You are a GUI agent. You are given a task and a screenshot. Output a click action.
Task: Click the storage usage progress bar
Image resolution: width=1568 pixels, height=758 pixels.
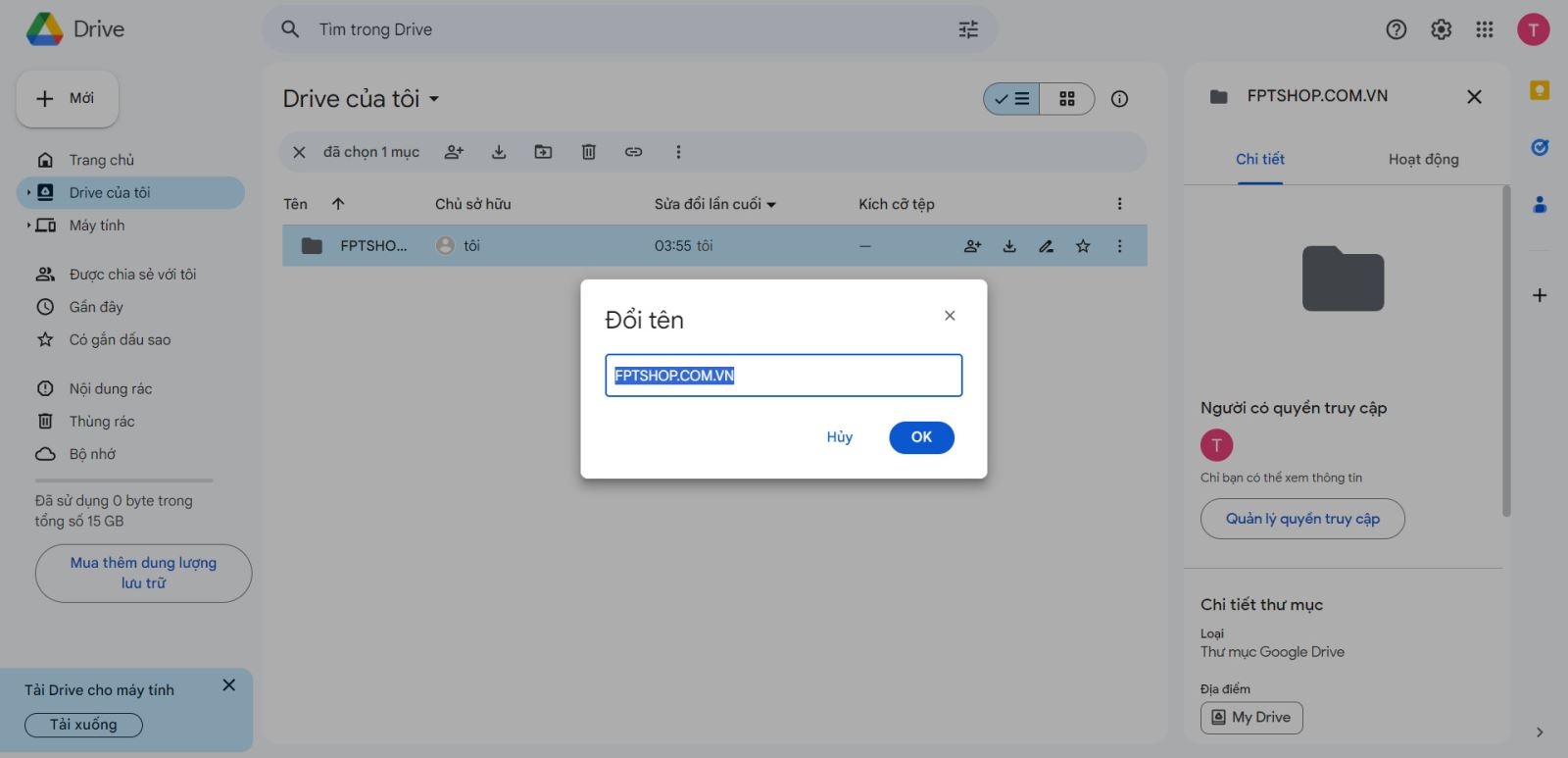coord(123,480)
